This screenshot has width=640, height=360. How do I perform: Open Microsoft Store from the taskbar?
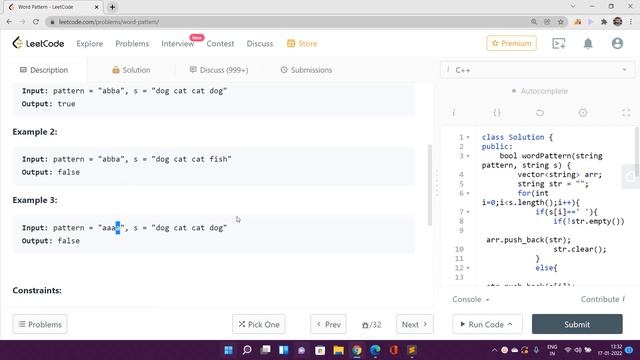point(320,350)
